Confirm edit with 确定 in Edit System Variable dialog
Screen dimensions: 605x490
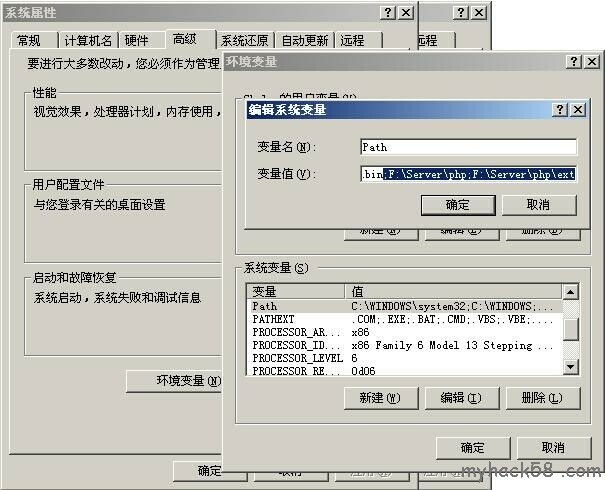tap(457, 204)
